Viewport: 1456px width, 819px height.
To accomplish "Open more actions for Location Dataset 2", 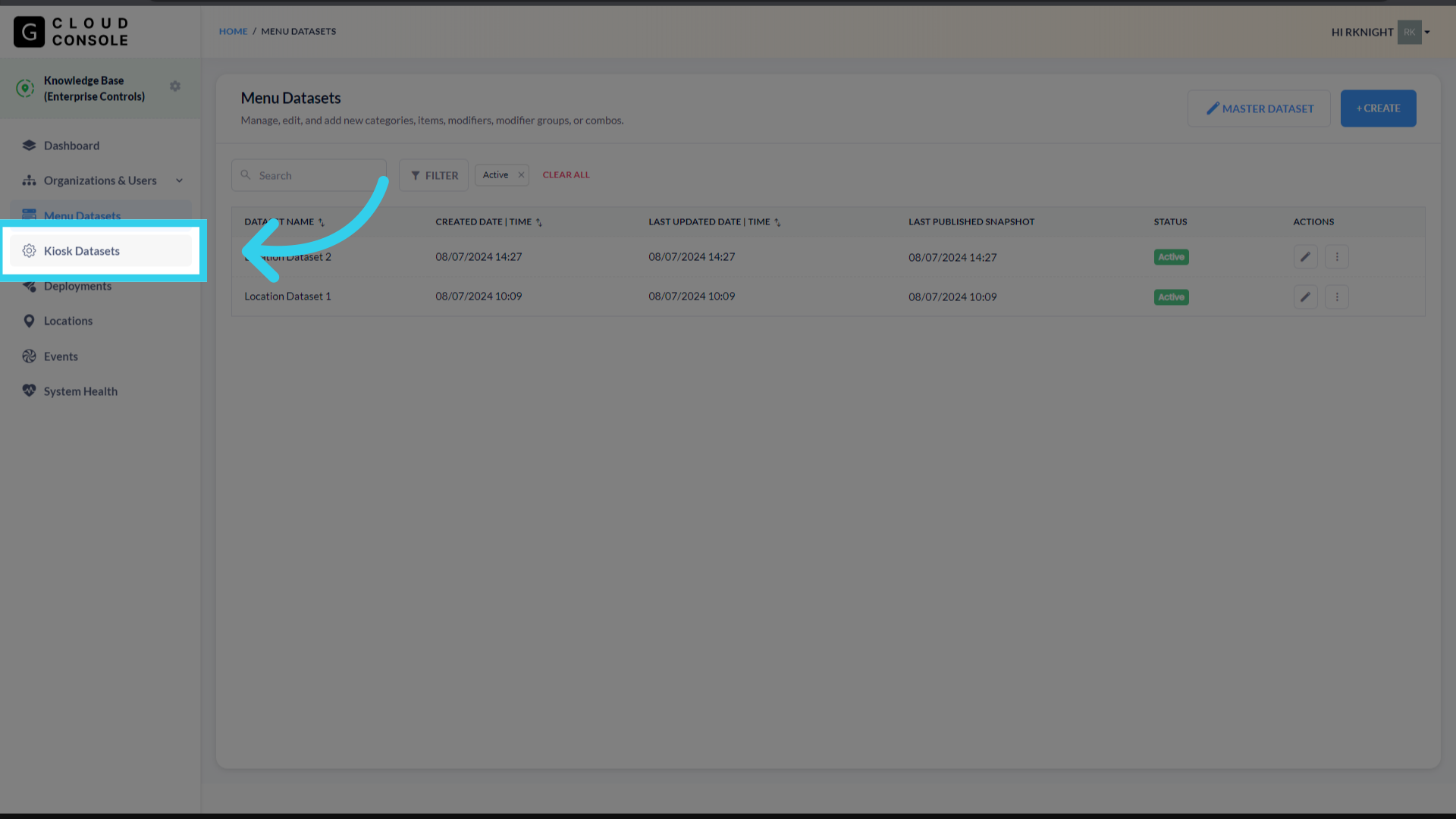I will (x=1337, y=257).
